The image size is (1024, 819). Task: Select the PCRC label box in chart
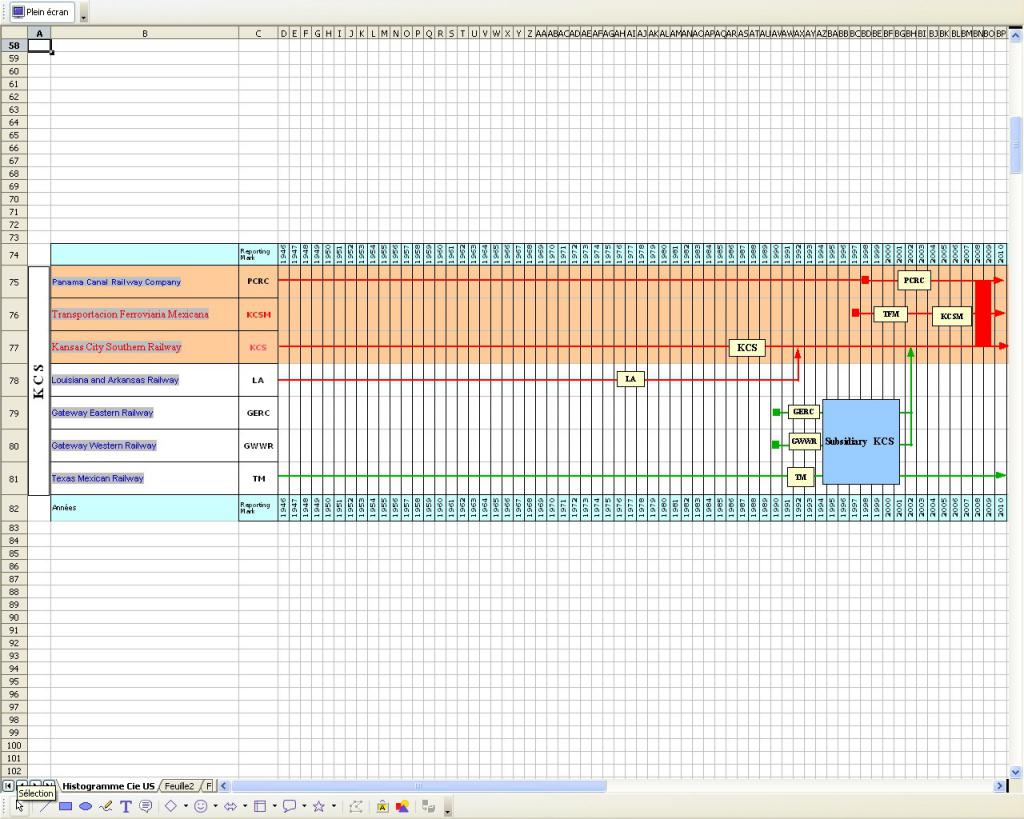click(x=914, y=280)
